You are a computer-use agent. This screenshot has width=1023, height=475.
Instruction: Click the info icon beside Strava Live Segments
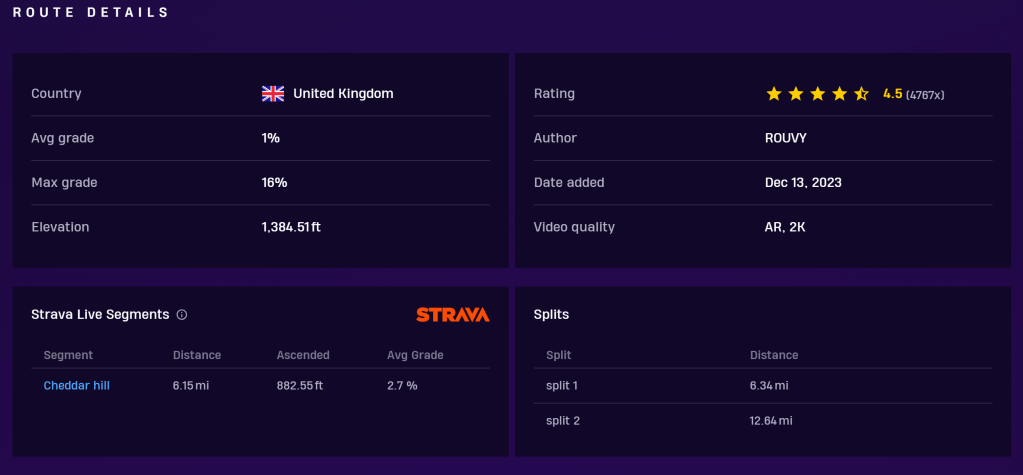pos(182,314)
